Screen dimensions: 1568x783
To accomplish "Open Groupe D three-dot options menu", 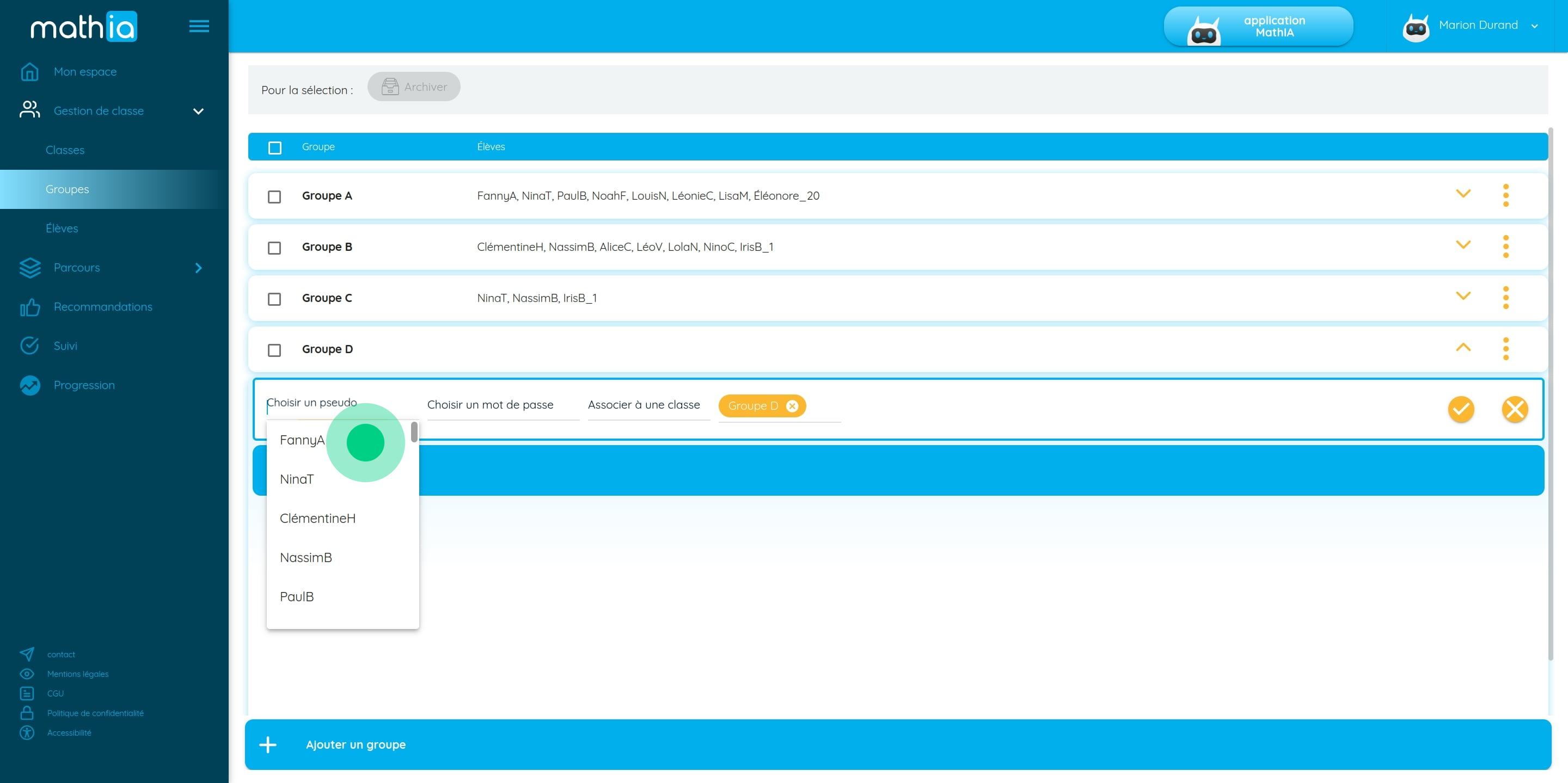I will (1506, 349).
